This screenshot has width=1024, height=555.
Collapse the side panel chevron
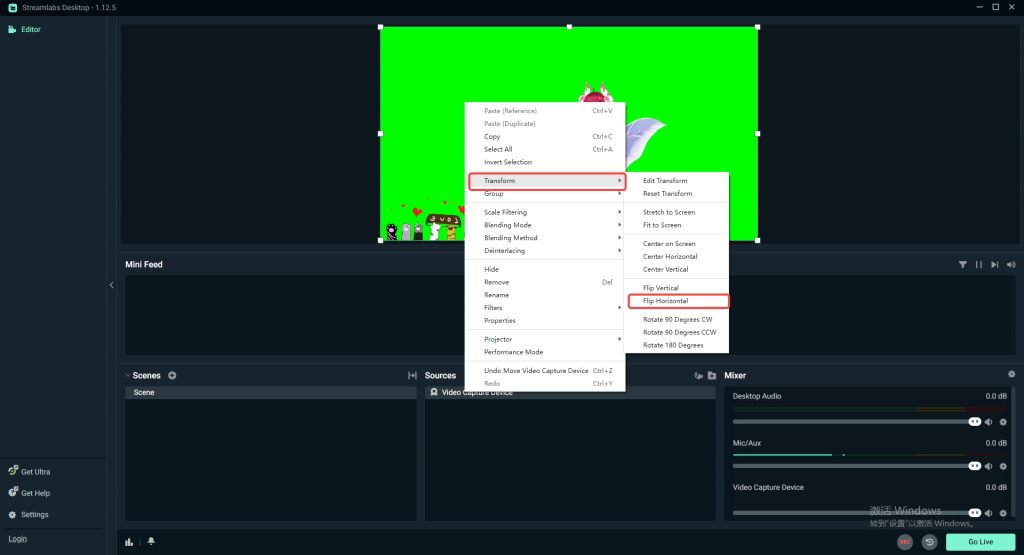[112, 285]
